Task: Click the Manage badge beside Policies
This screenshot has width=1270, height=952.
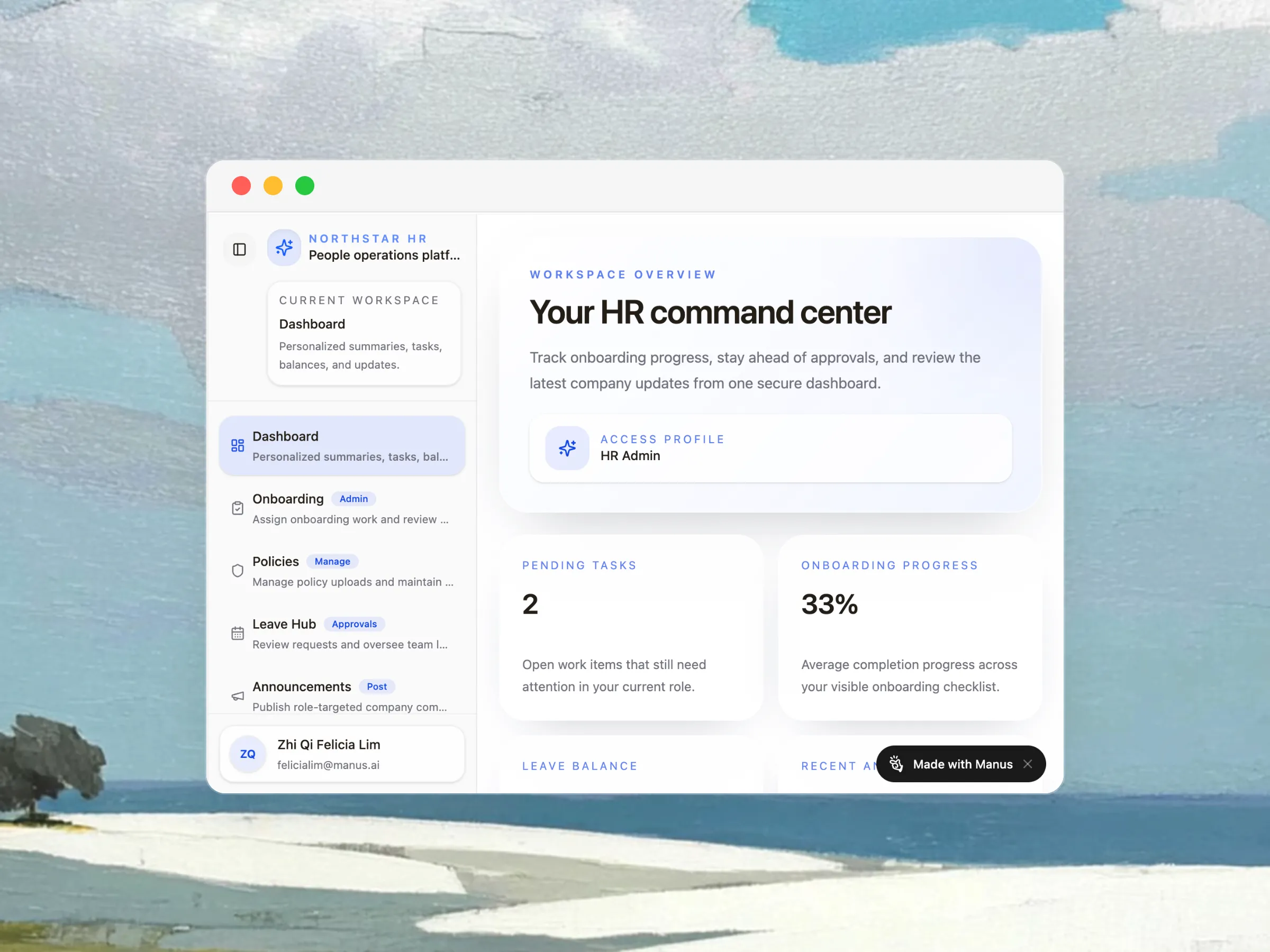Action: pyautogui.click(x=332, y=561)
